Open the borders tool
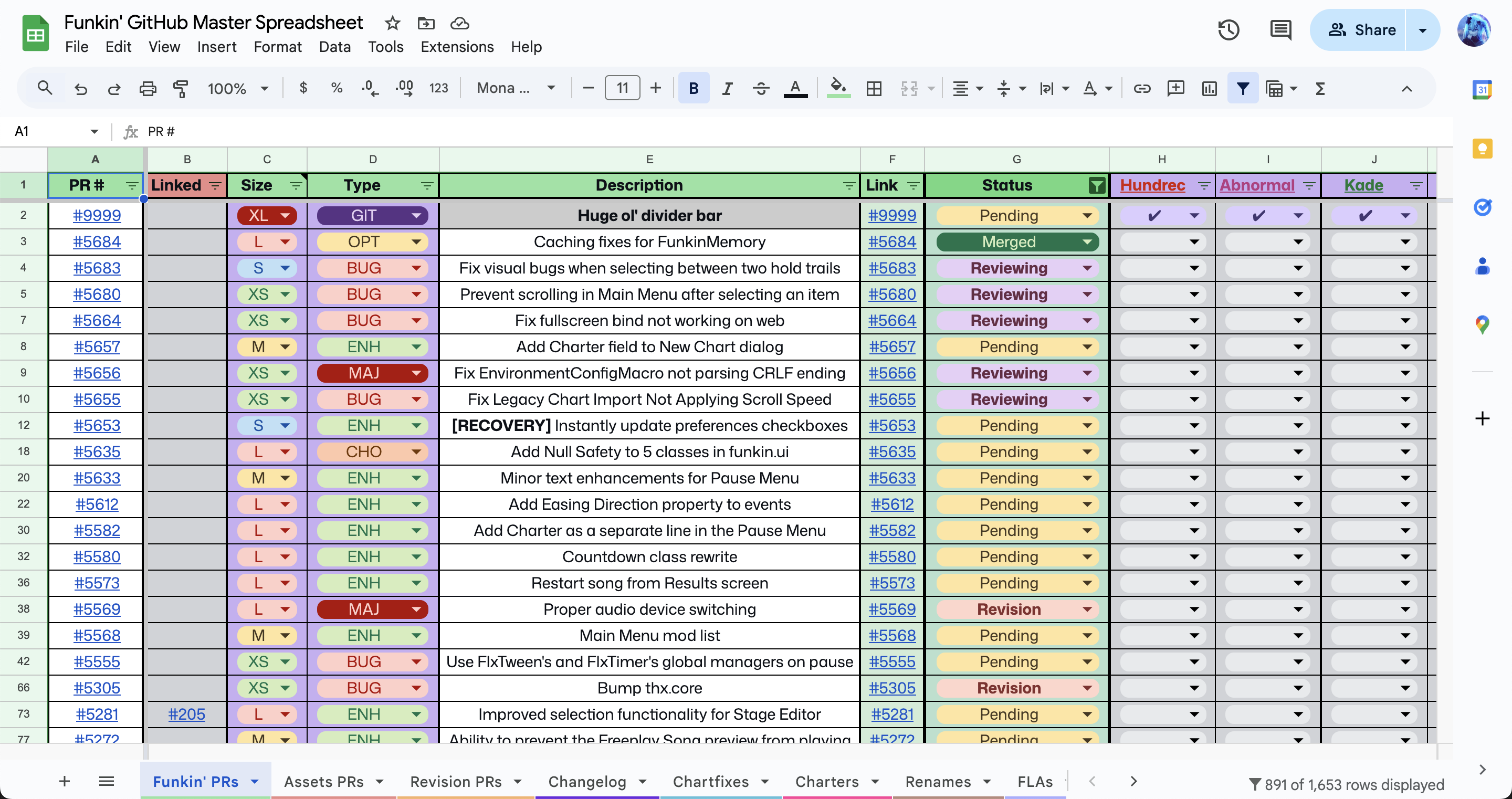 [x=874, y=88]
